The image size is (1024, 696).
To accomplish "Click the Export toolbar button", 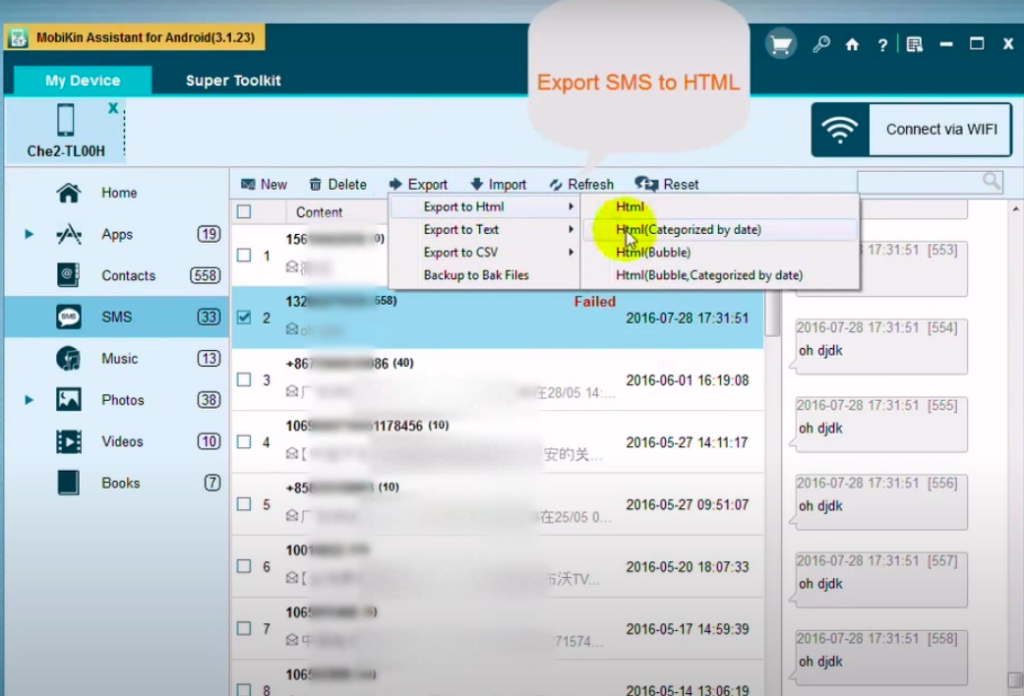I will [x=418, y=184].
